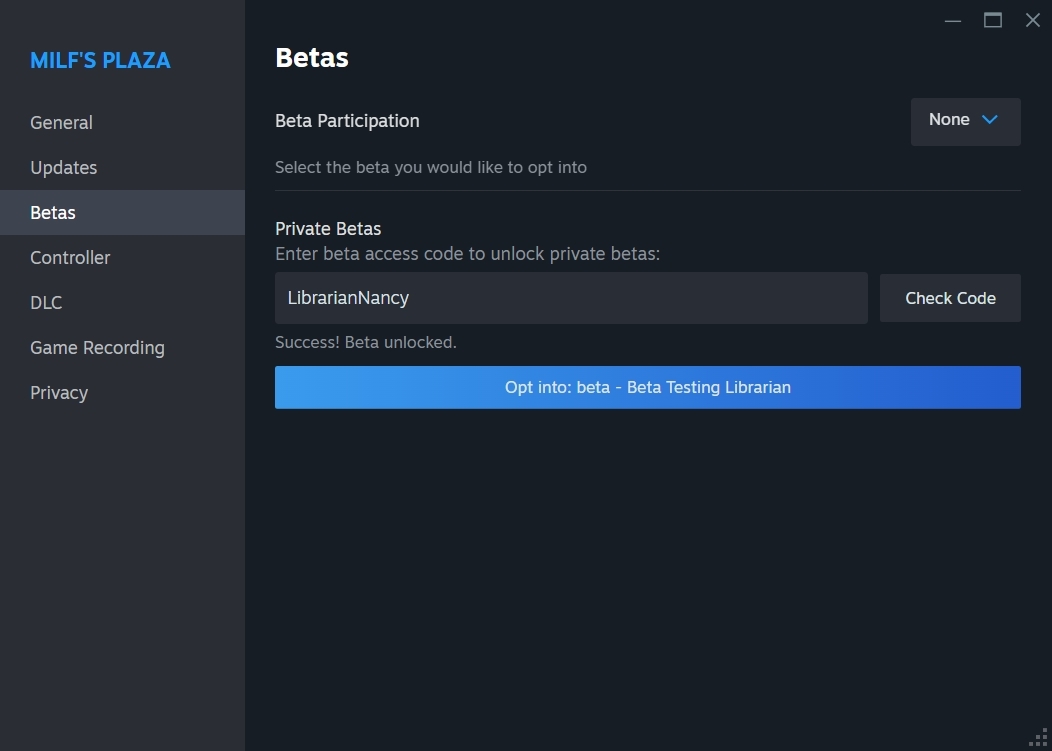The width and height of the screenshot is (1052, 751).
Task: Open the General settings section
Action: pos(61,123)
